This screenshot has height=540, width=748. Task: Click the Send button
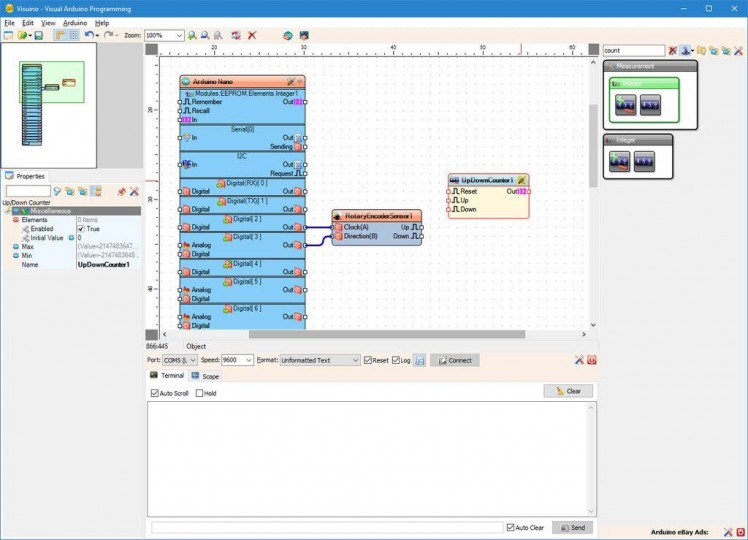[573, 527]
